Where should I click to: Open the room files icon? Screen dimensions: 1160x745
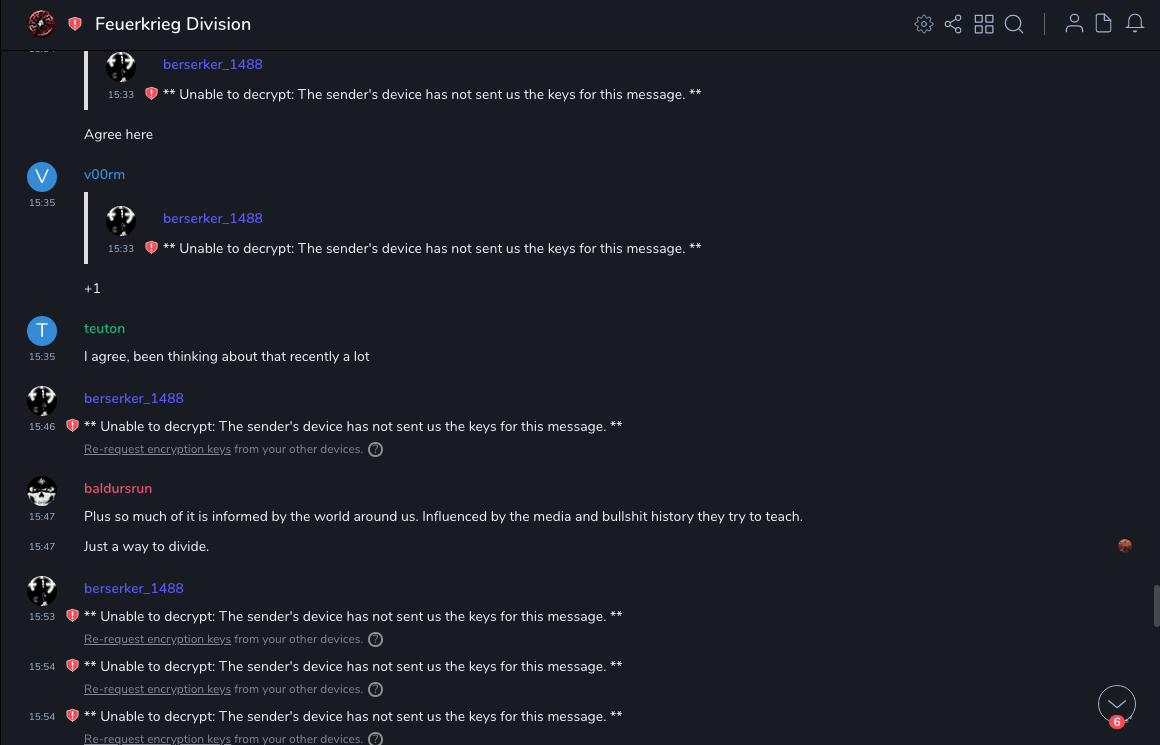point(1104,24)
